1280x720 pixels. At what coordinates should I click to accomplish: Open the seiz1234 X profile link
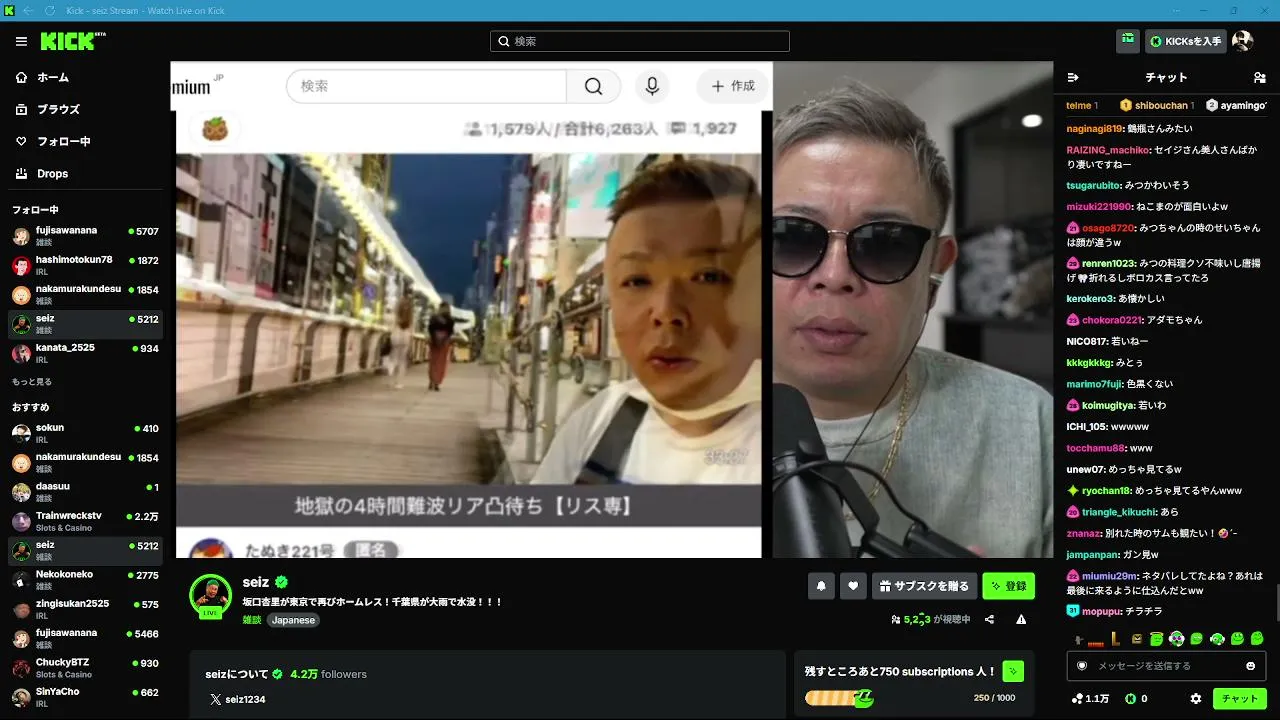click(x=237, y=699)
